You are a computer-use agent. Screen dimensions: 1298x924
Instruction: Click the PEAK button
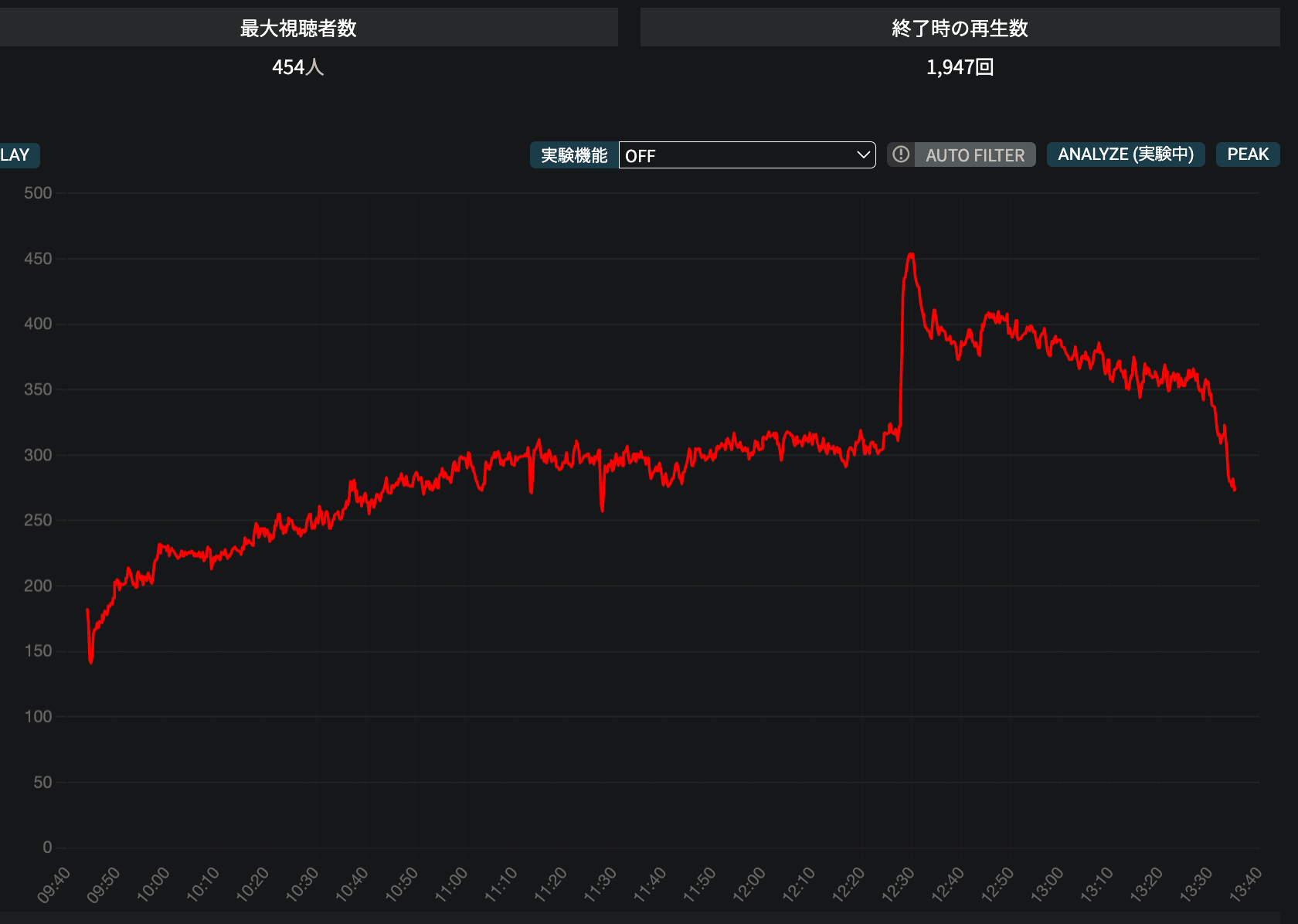[1248, 155]
